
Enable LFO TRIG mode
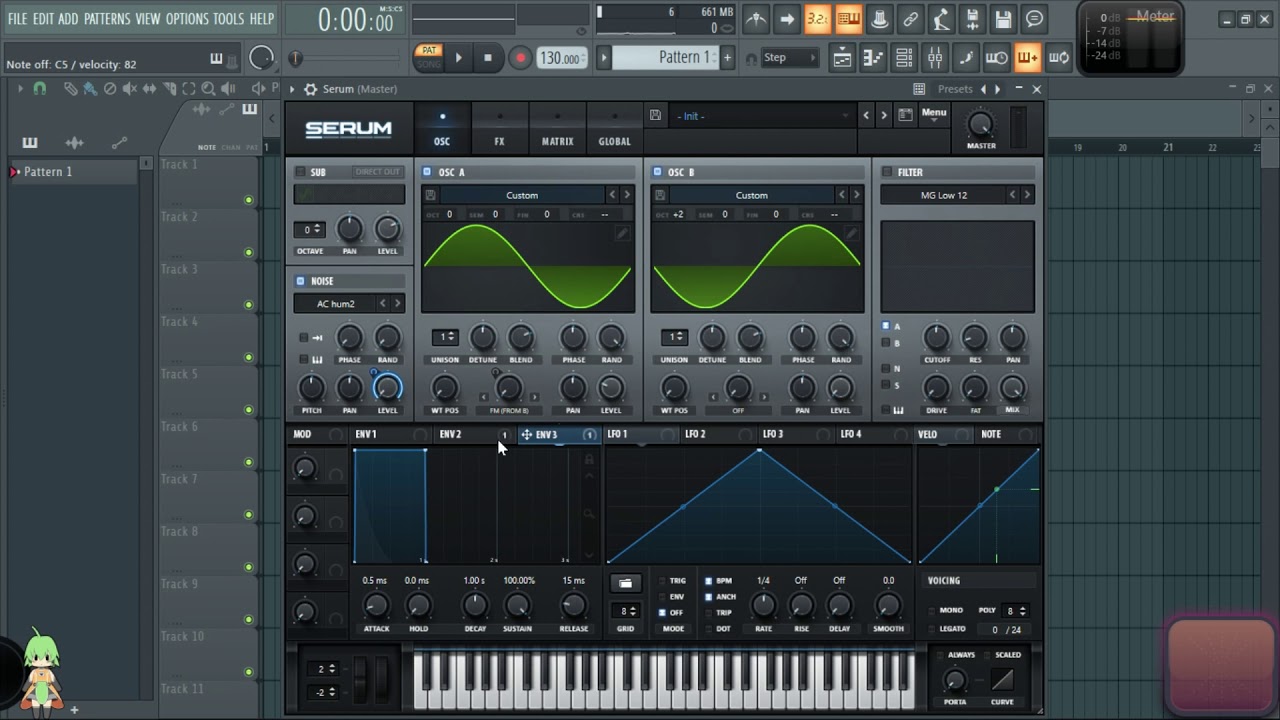(x=662, y=581)
